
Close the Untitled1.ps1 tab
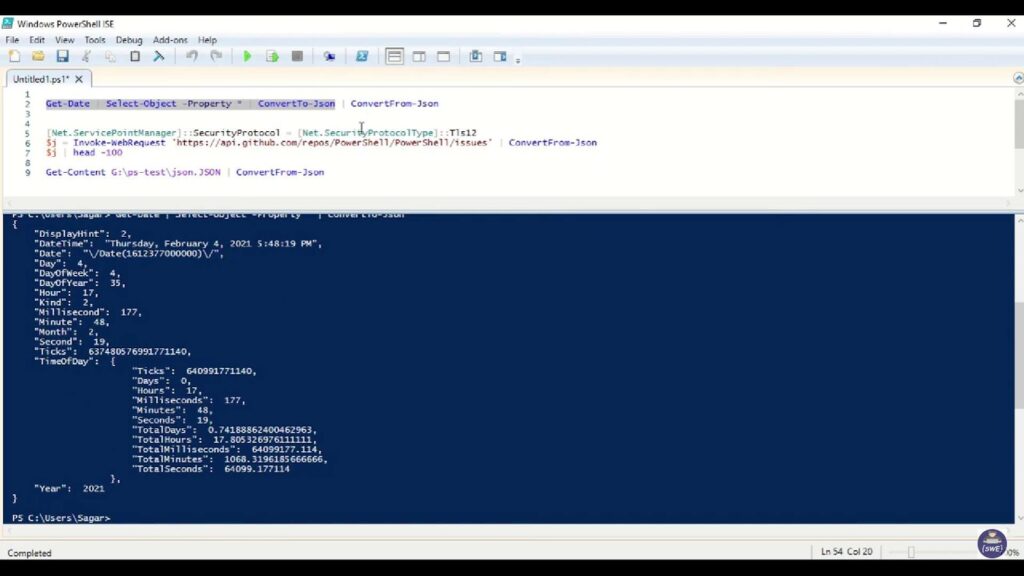point(79,78)
